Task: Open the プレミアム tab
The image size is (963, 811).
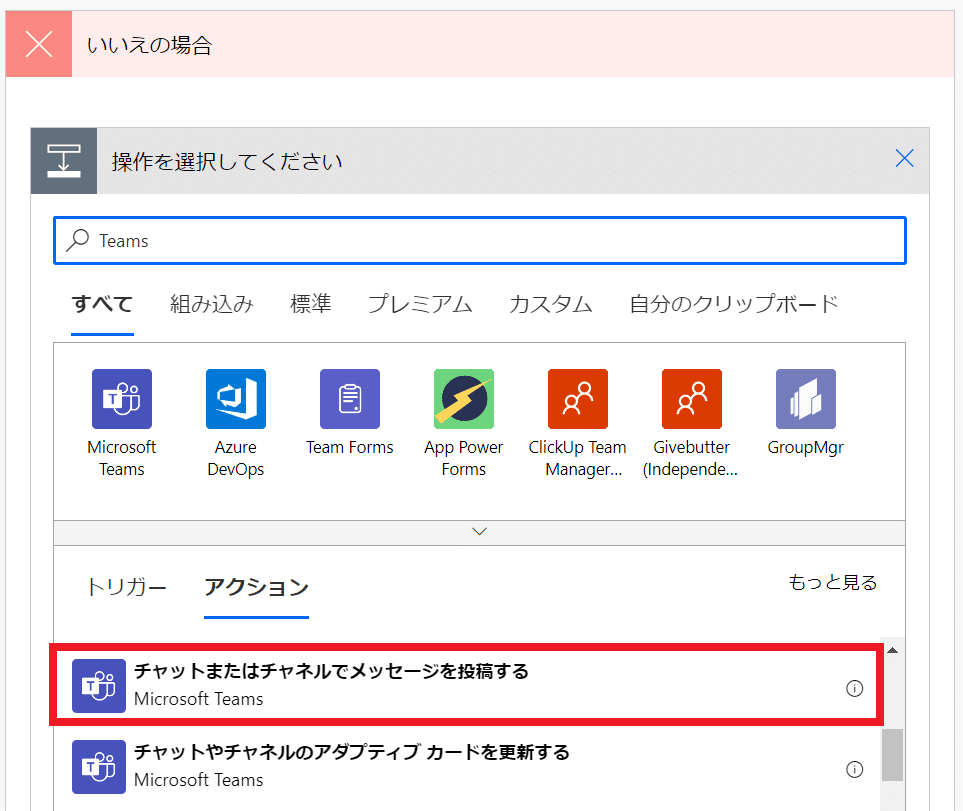Action: coord(420,304)
